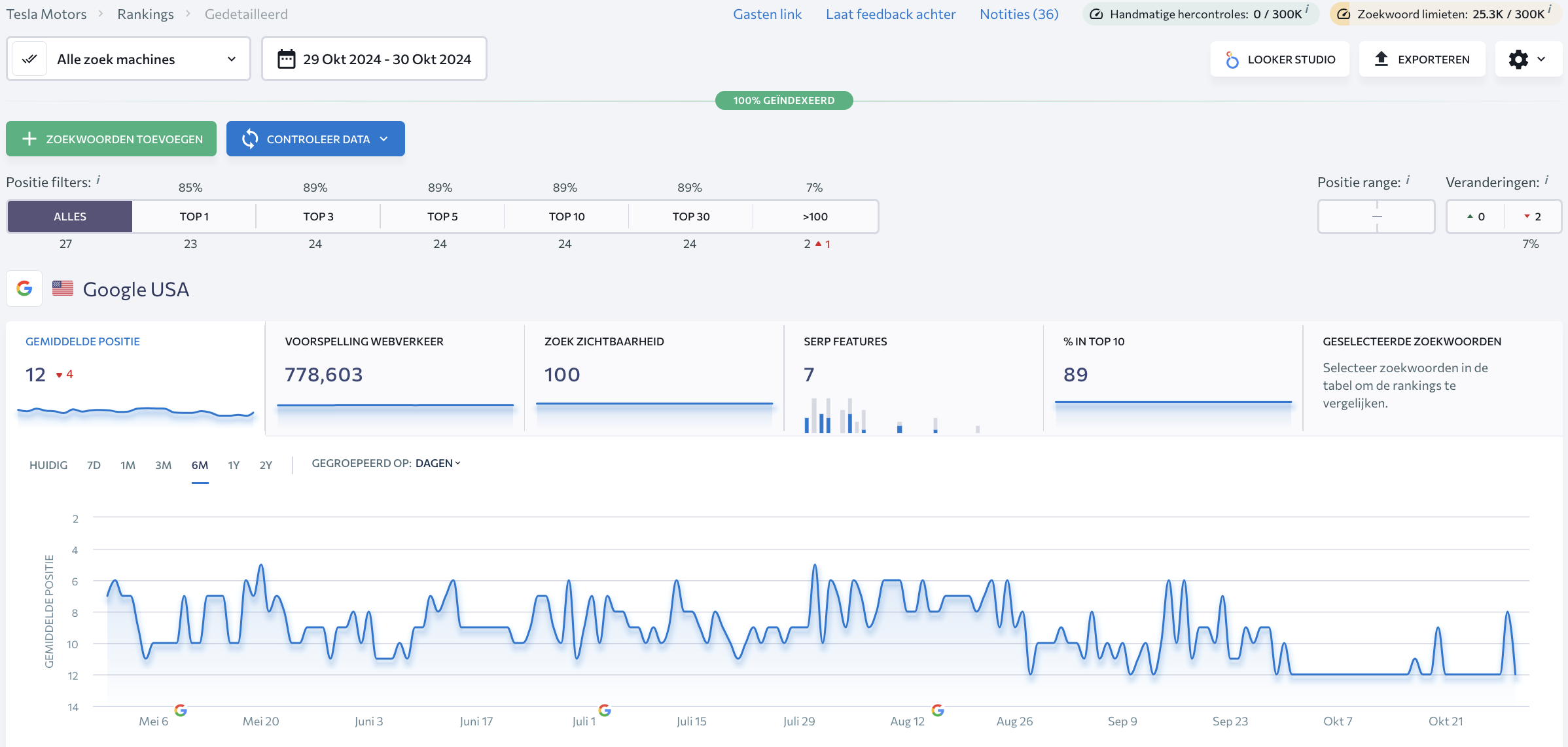Image resolution: width=1568 pixels, height=747 pixels.
Task: Click Google update marker near Juli 1
Action: [x=605, y=710]
